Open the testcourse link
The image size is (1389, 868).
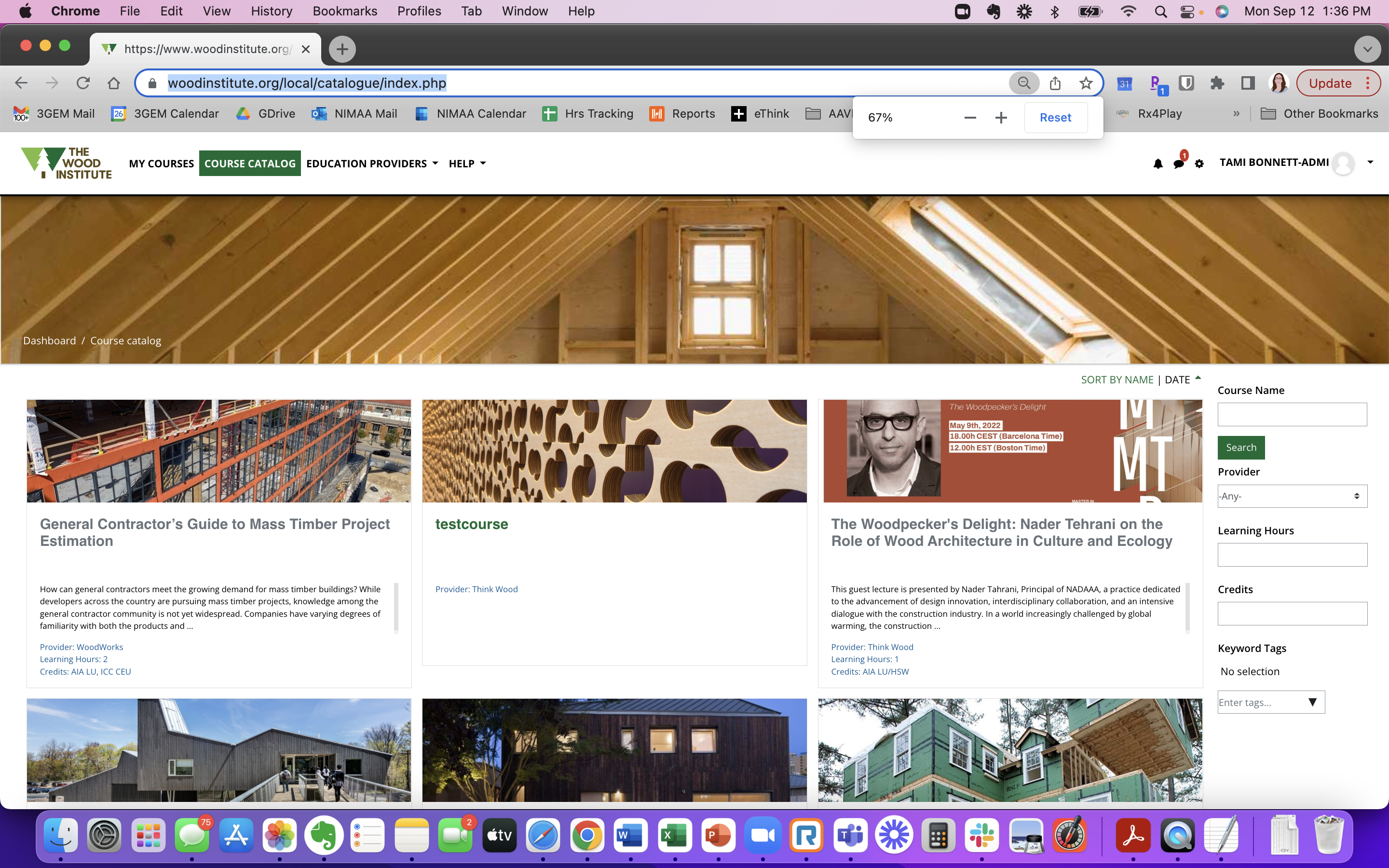coord(471,524)
